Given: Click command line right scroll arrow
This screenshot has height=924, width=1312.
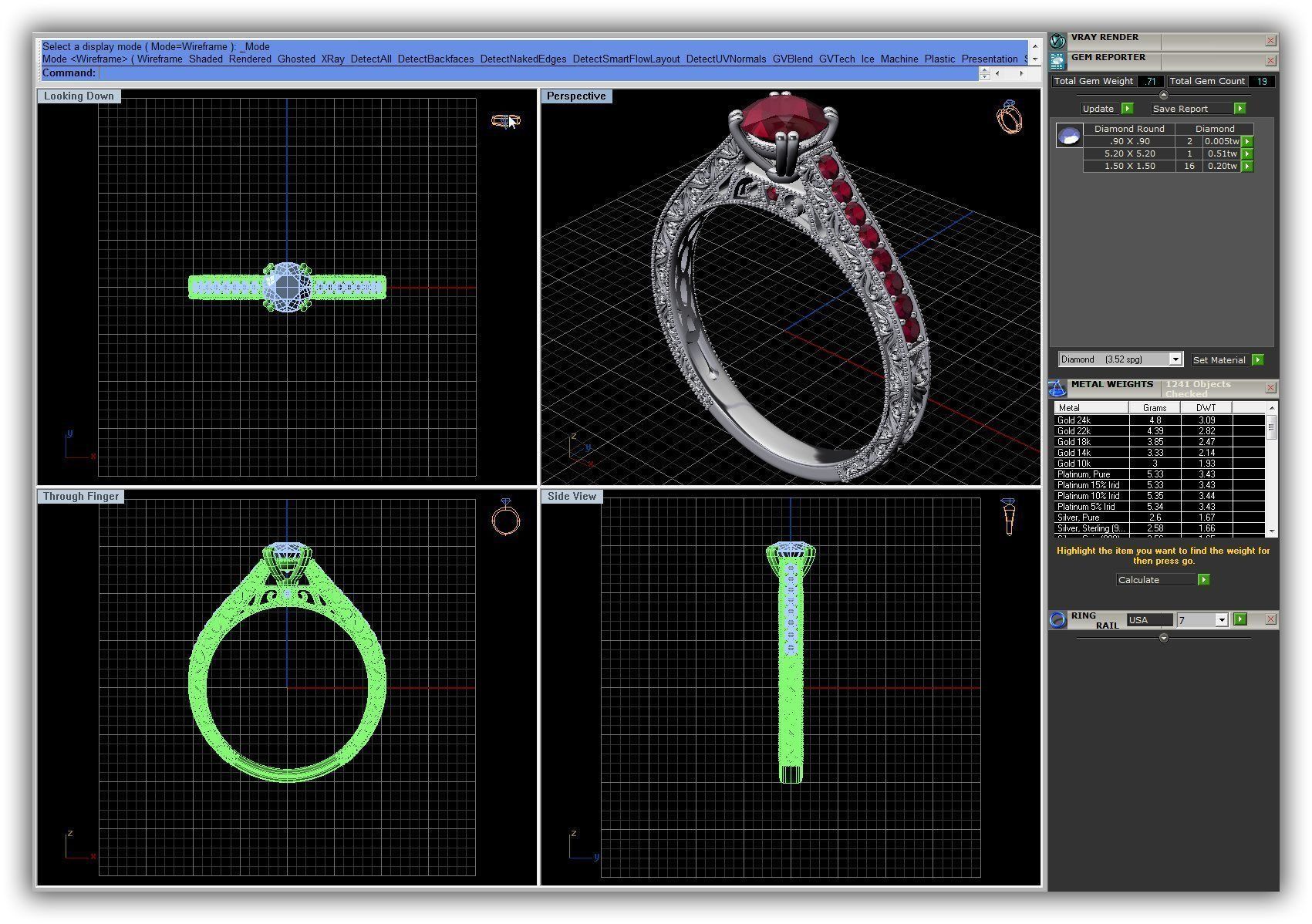Looking at the screenshot, I should click(x=1022, y=73).
